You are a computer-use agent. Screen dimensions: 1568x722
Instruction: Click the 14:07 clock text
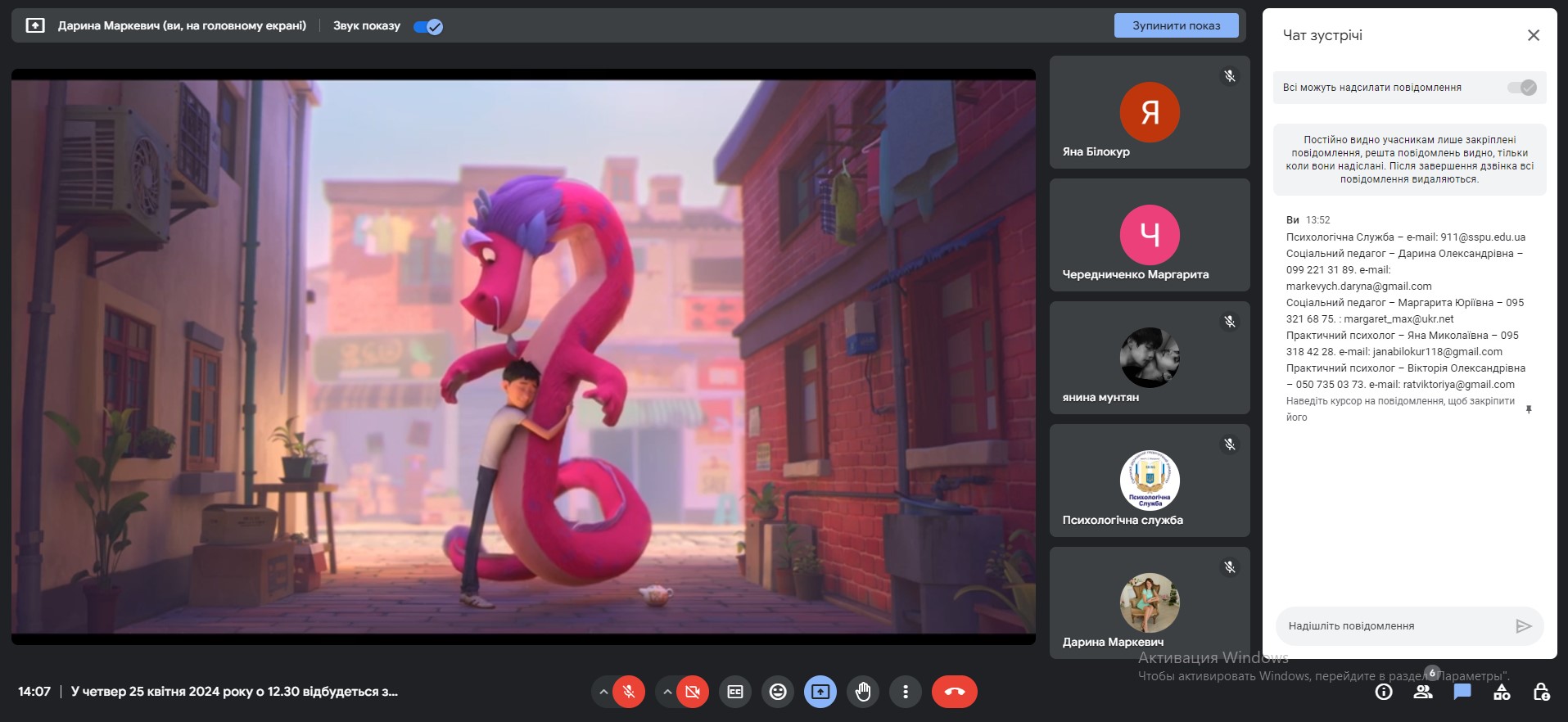(34, 692)
